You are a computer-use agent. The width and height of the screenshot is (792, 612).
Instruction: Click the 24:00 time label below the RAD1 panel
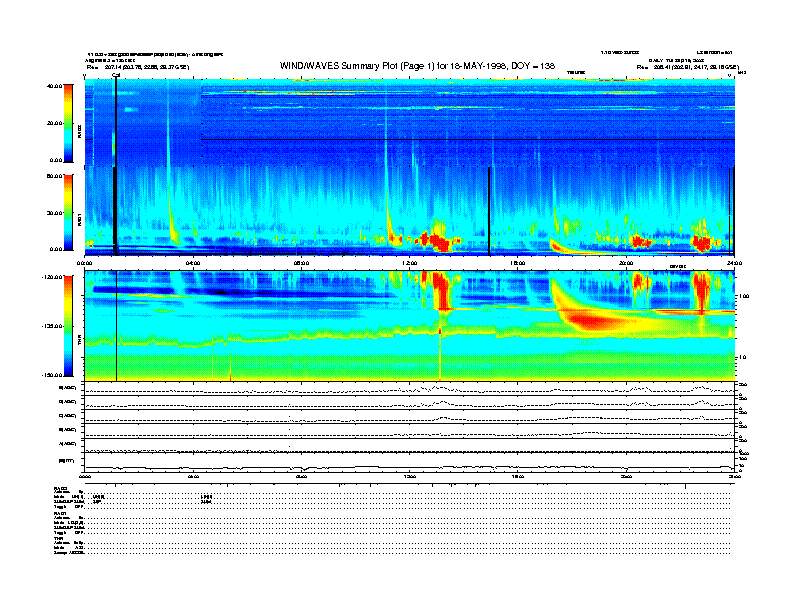coord(734,263)
